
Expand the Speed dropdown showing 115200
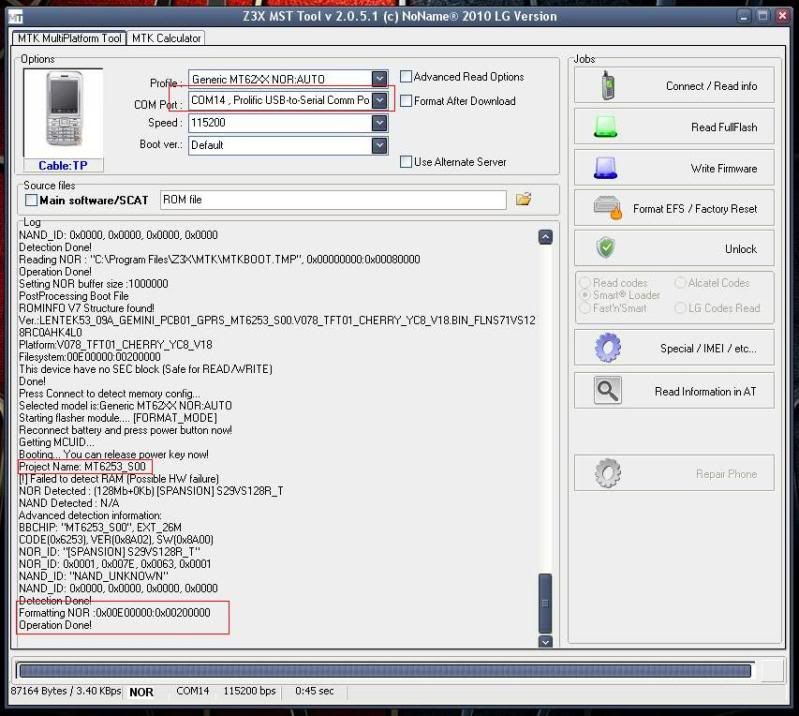tap(379, 123)
